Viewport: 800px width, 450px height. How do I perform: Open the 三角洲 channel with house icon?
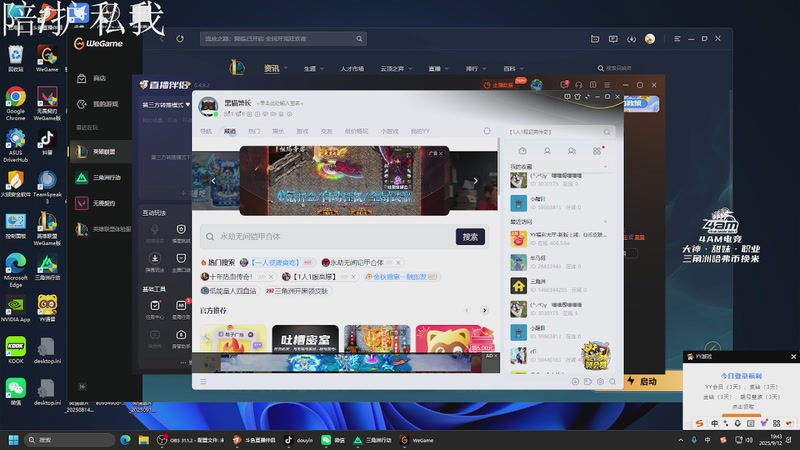coord(559,286)
